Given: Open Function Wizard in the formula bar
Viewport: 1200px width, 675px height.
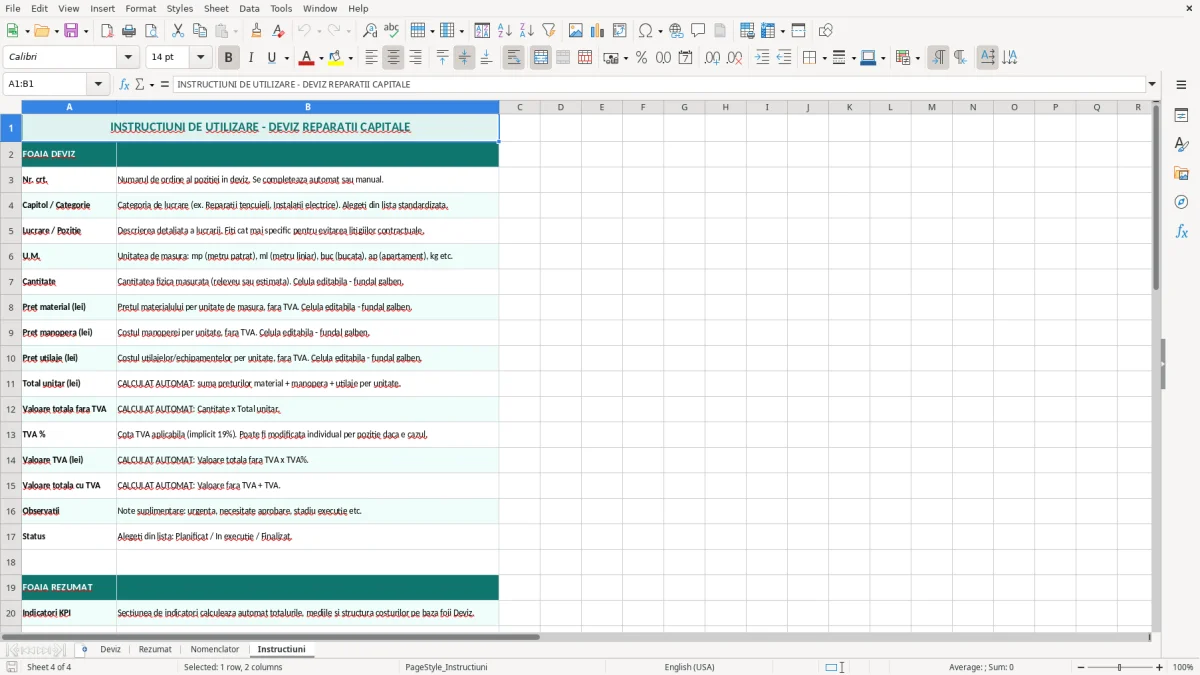Looking at the screenshot, I should [x=124, y=84].
